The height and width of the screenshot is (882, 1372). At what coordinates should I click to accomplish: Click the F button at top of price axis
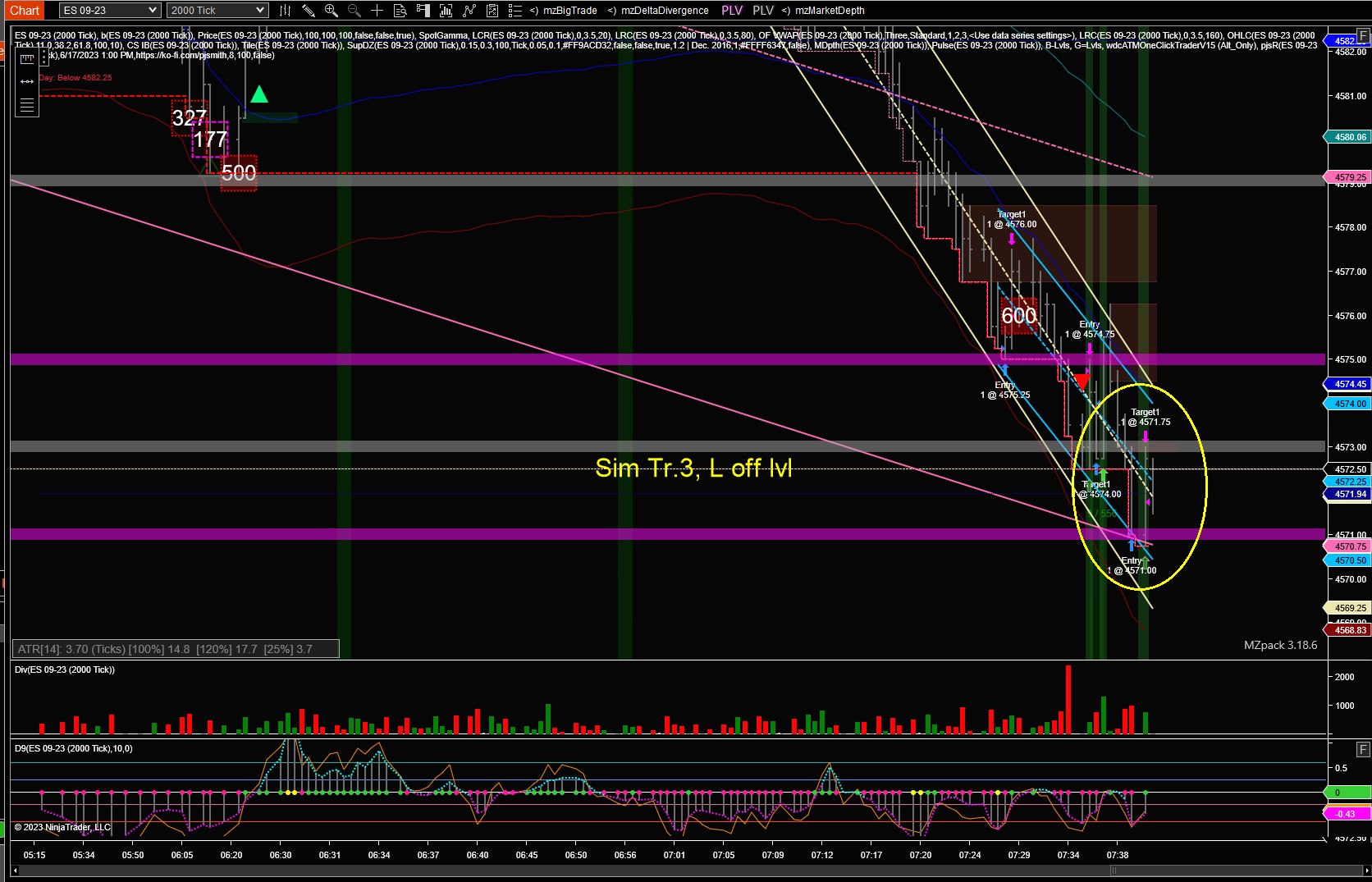click(1363, 36)
